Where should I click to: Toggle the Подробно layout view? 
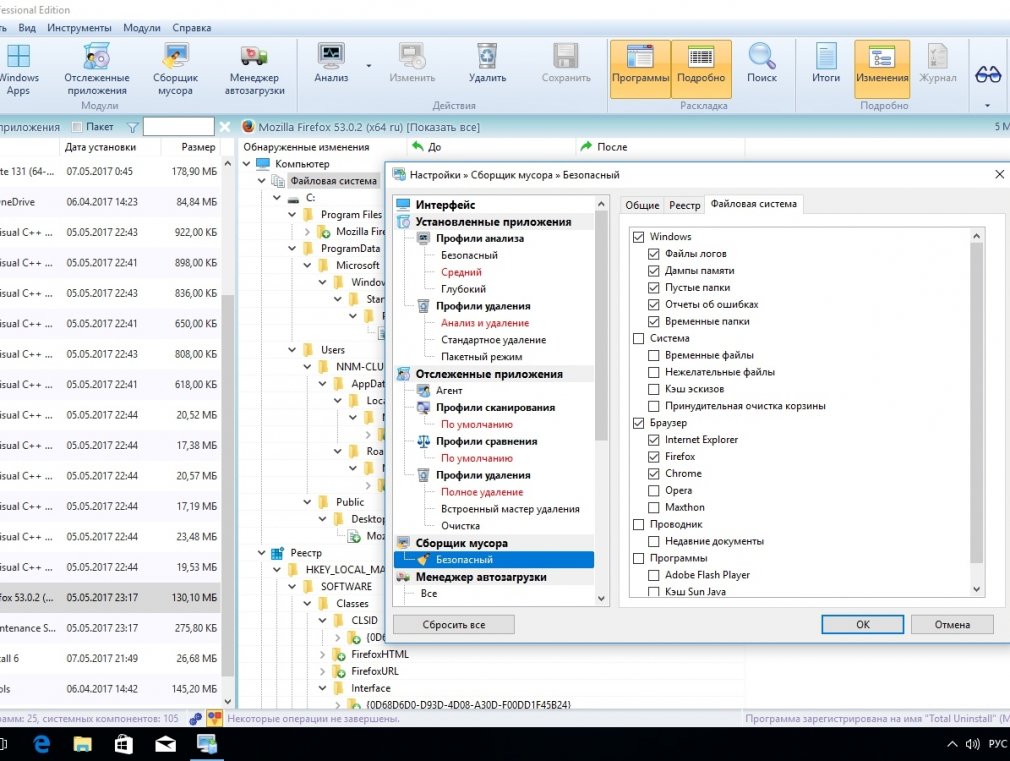[x=701, y=68]
